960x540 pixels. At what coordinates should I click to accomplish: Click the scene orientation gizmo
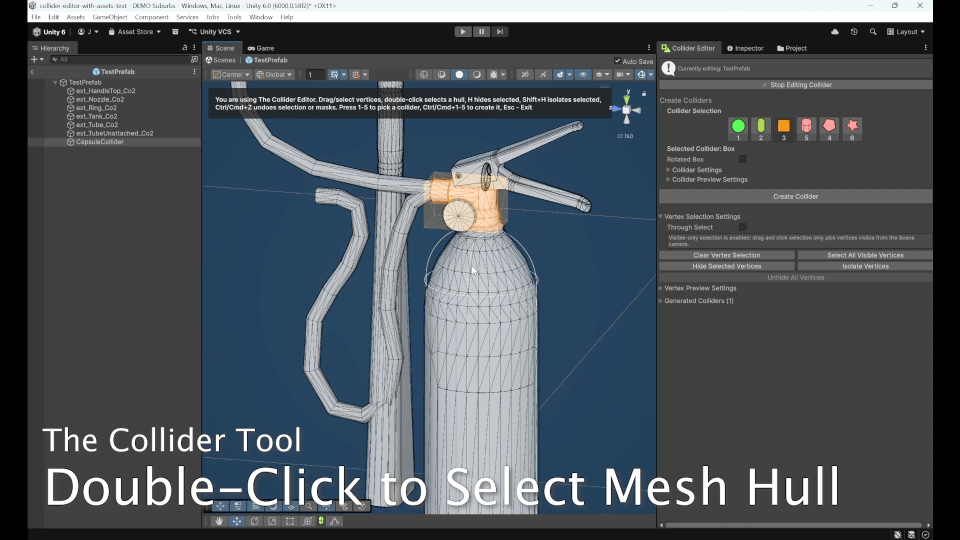(626, 110)
